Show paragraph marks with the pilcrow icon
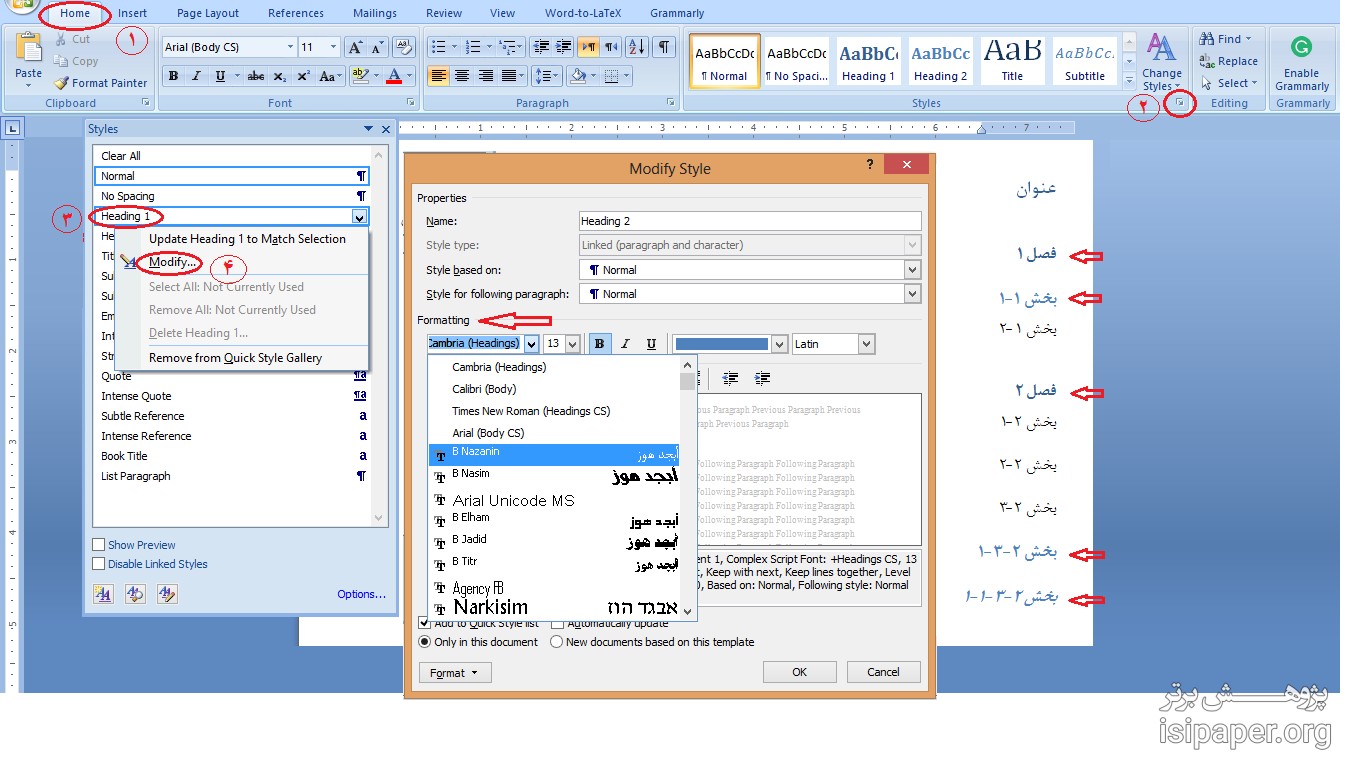The height and width of the screenshot is (768, 1366). click(x=664, y=47)
